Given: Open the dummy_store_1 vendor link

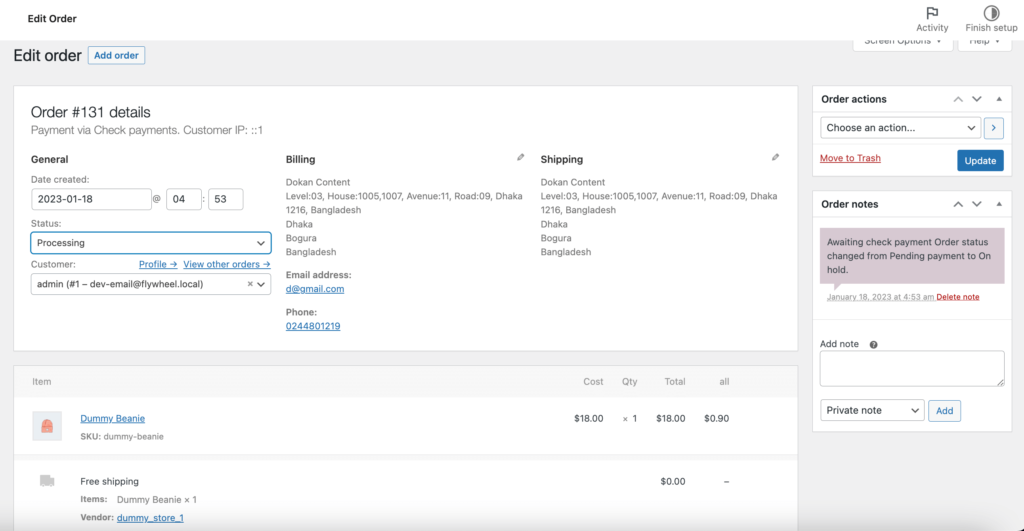Looking at the screenshot, I should [x=150, y=518].
